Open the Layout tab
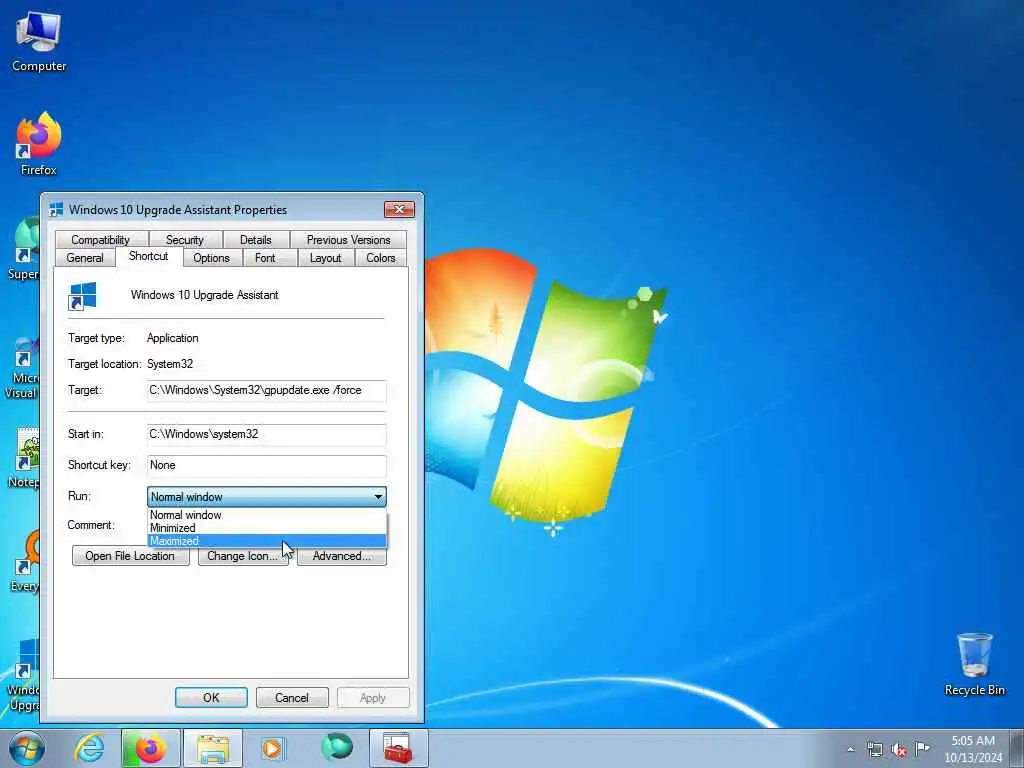The width and height of the screenshot is (1024, 768). tap(325, 258)
